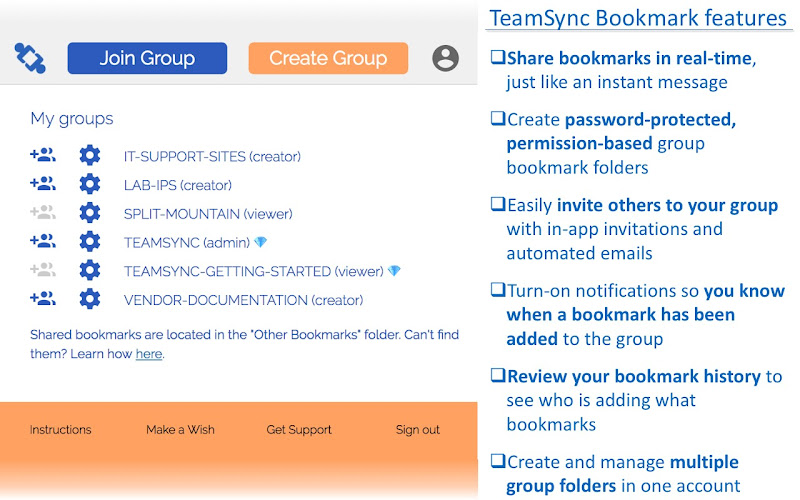Open settings gear for TEAMSYNC-GETTING-STARTED
This screenshot has width=800, height=500.
90,270
